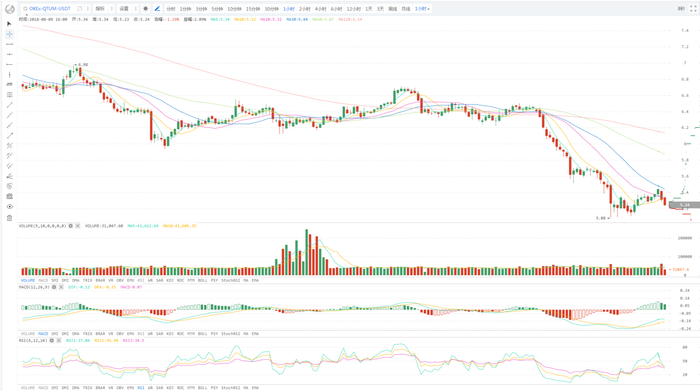Select the arrow cursor tool
Image resolution: width=700 pixels, height=391 pixels.
pos(9,24)
